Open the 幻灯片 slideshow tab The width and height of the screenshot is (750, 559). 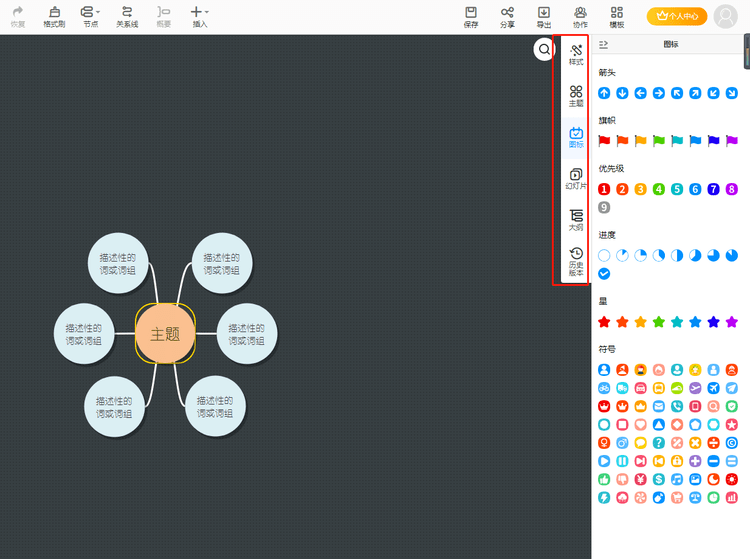[576, 179]
